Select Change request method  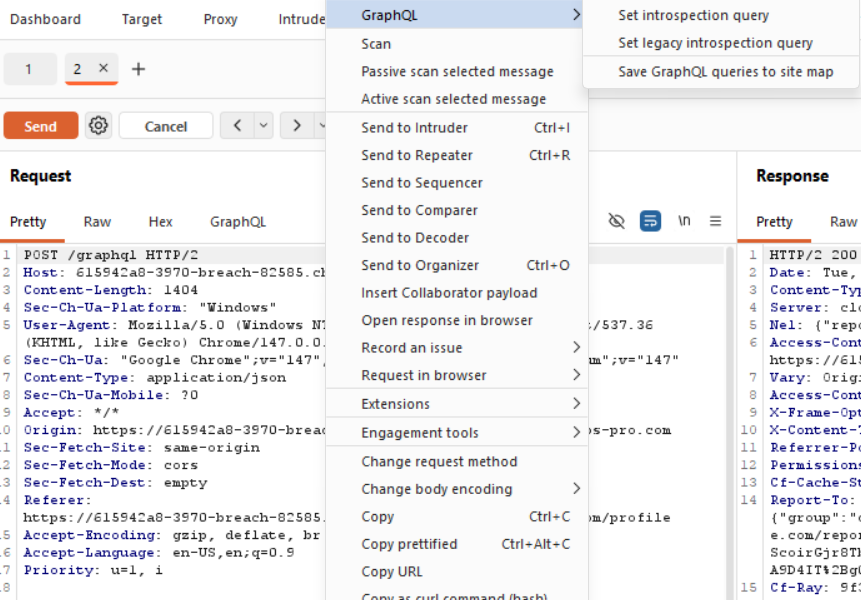pos(455,462)
